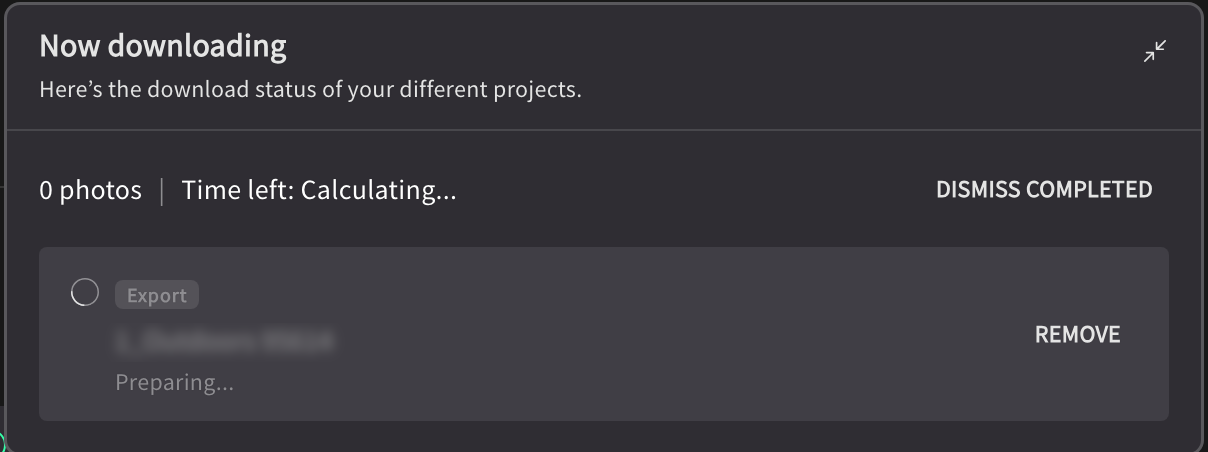1208x452 pixels.
Task: Click the Preparing... status text
Action: pyautogui.click(x=175, y=383)
